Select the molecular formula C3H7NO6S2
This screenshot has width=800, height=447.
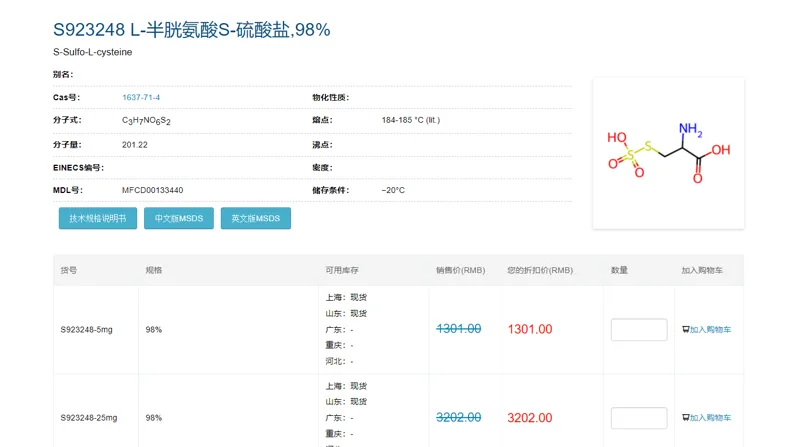pyautogui.click(x=146, y=120)
